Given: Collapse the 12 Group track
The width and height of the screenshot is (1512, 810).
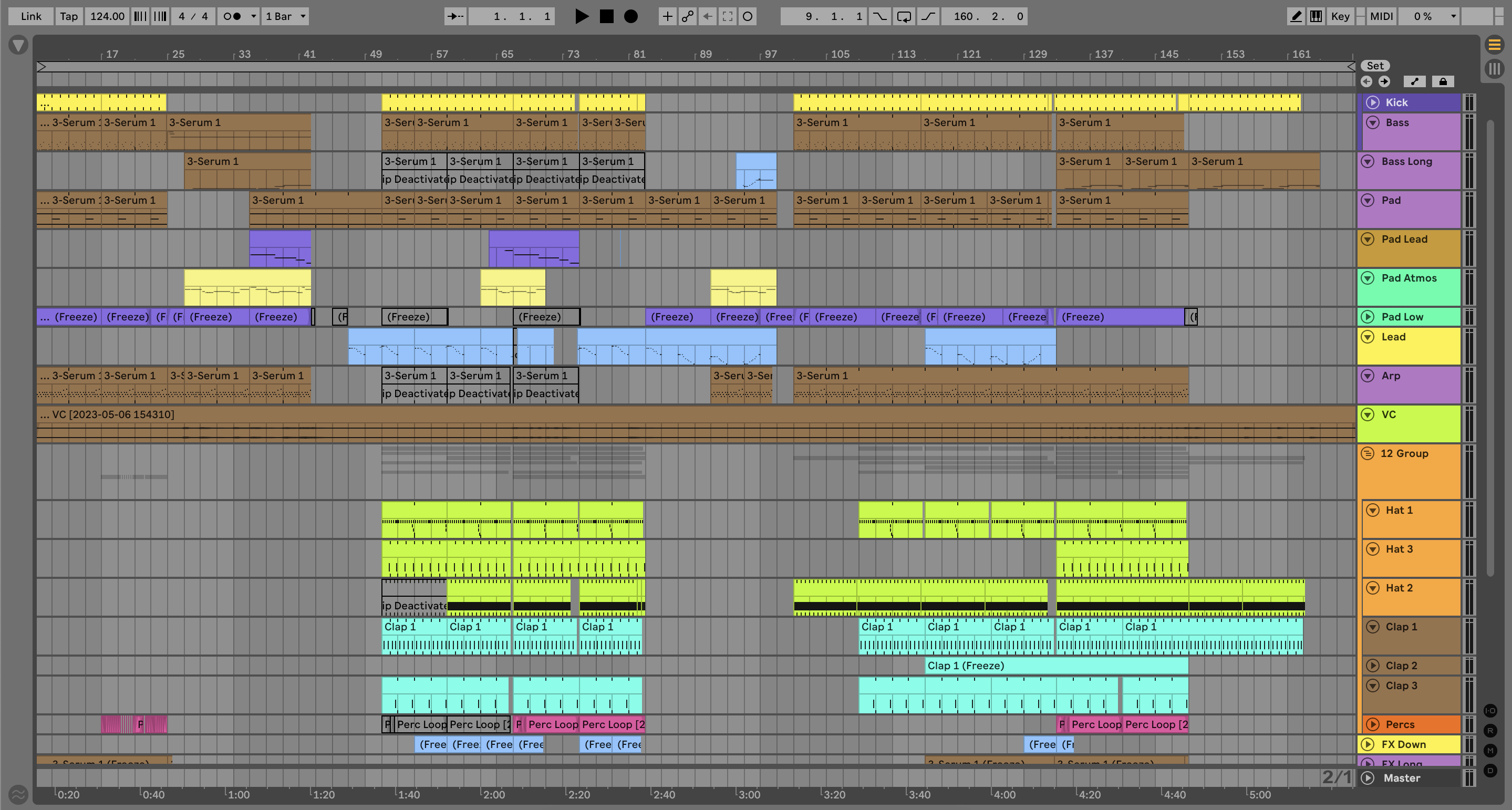Looking at the screenshot, I should tap(1368, 453).
